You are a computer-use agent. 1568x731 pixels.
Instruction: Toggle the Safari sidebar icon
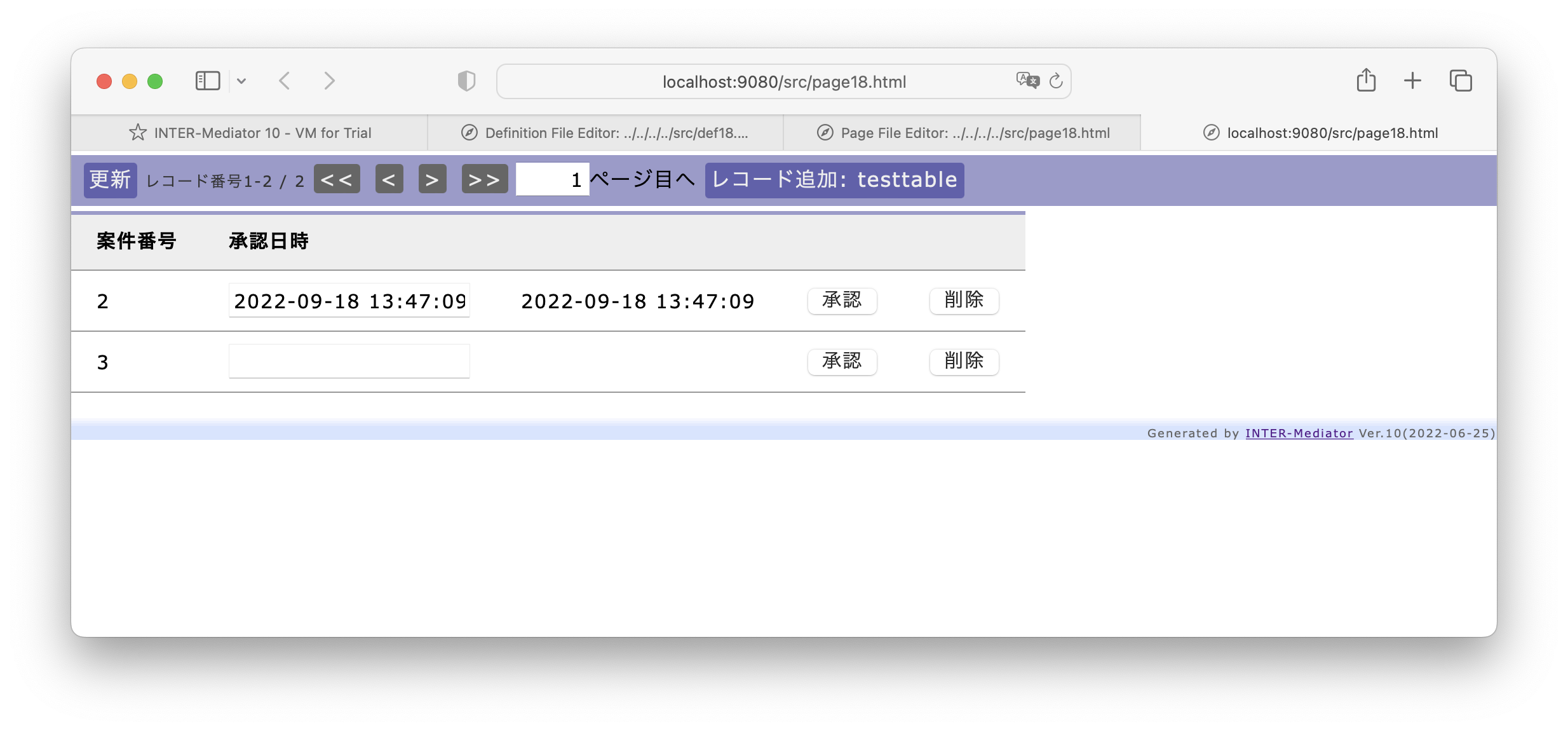207,81
